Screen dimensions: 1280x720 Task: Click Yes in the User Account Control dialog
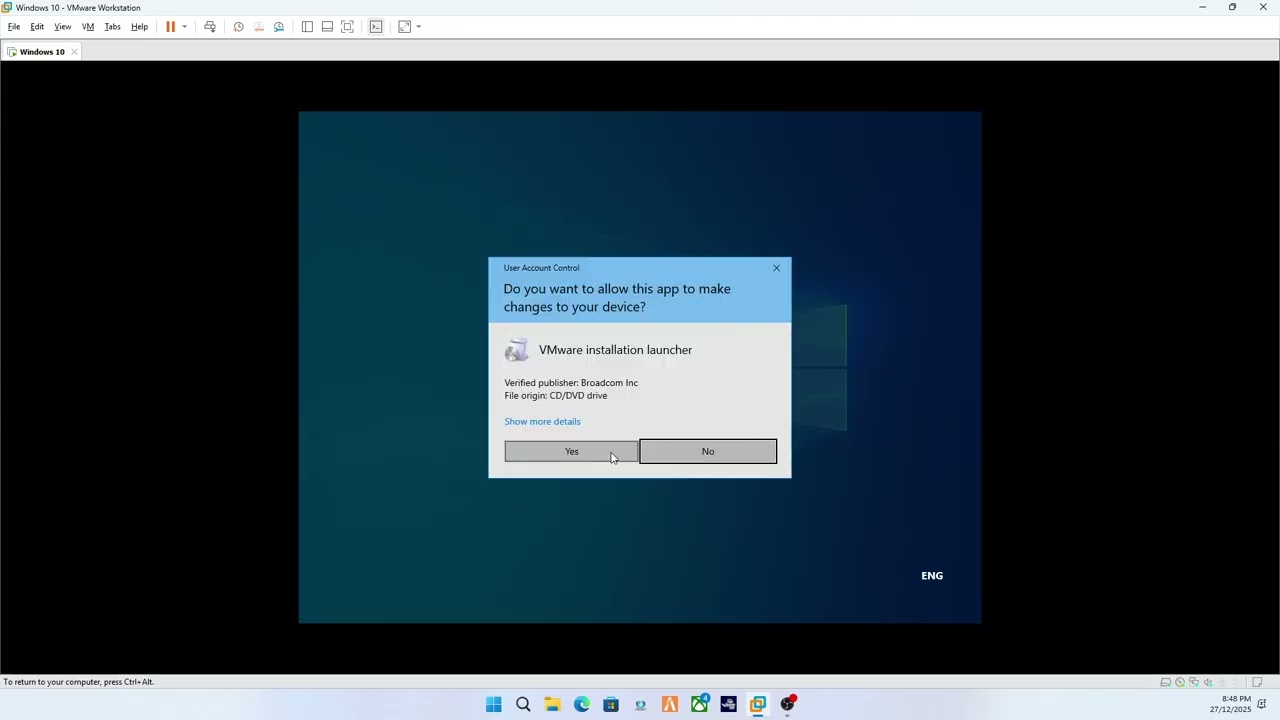coord(571,451)
